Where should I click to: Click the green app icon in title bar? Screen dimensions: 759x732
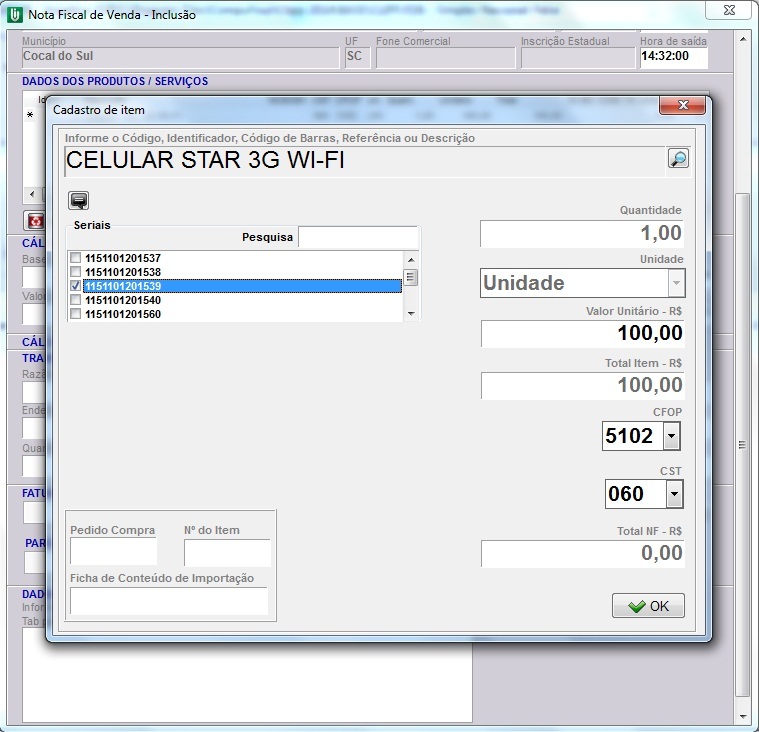point(14,14)
